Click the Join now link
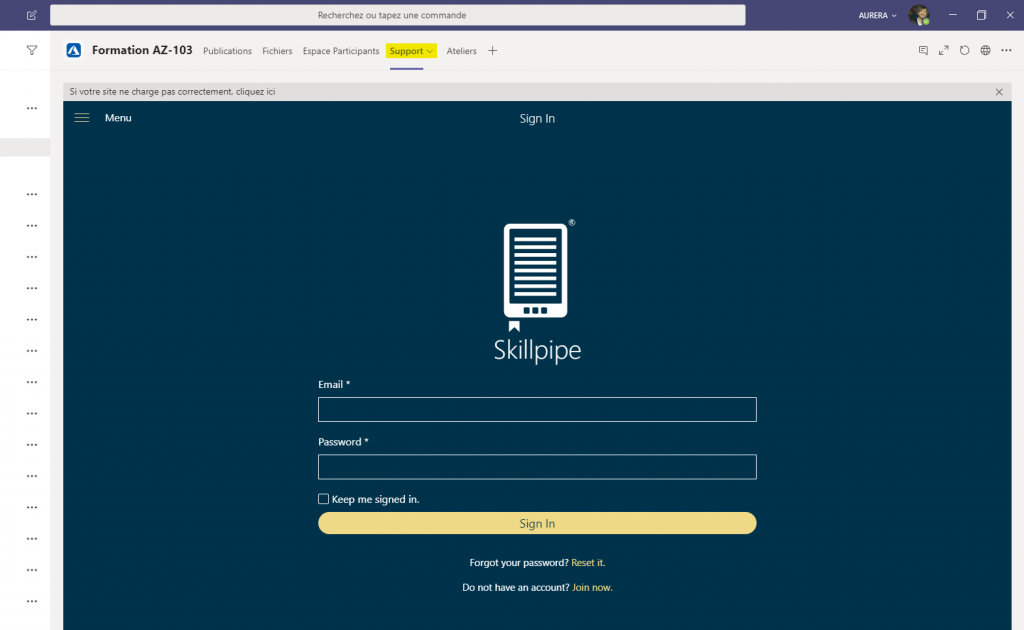 (x=592, y=587)
